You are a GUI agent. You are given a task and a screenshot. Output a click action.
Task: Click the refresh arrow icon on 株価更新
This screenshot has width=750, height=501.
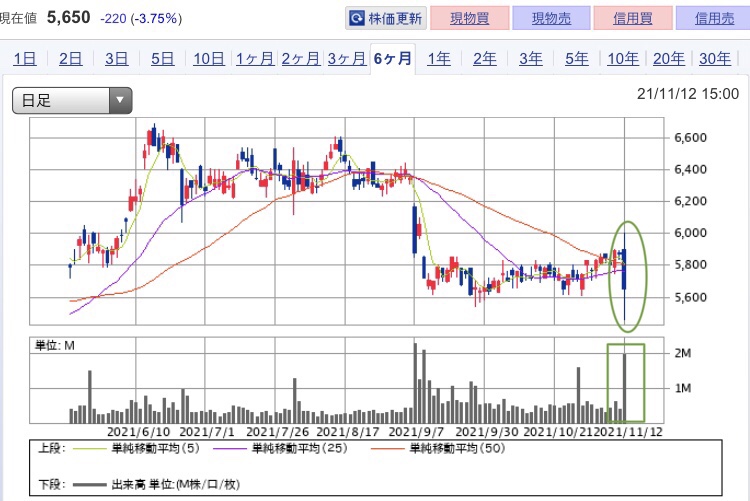pyautogui.click(x=357, y=19)
